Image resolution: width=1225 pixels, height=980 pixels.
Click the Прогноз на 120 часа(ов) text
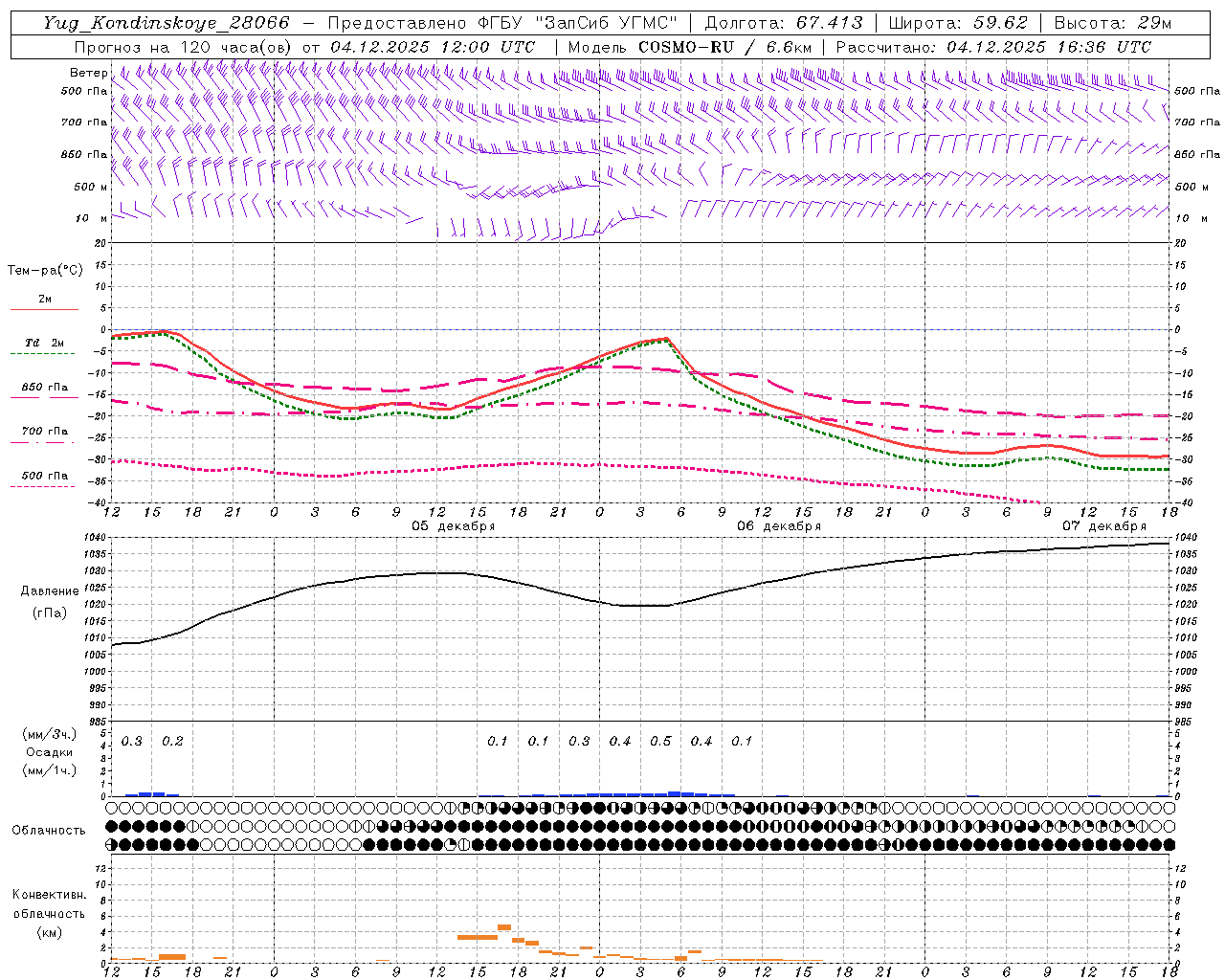coord(184,47)
